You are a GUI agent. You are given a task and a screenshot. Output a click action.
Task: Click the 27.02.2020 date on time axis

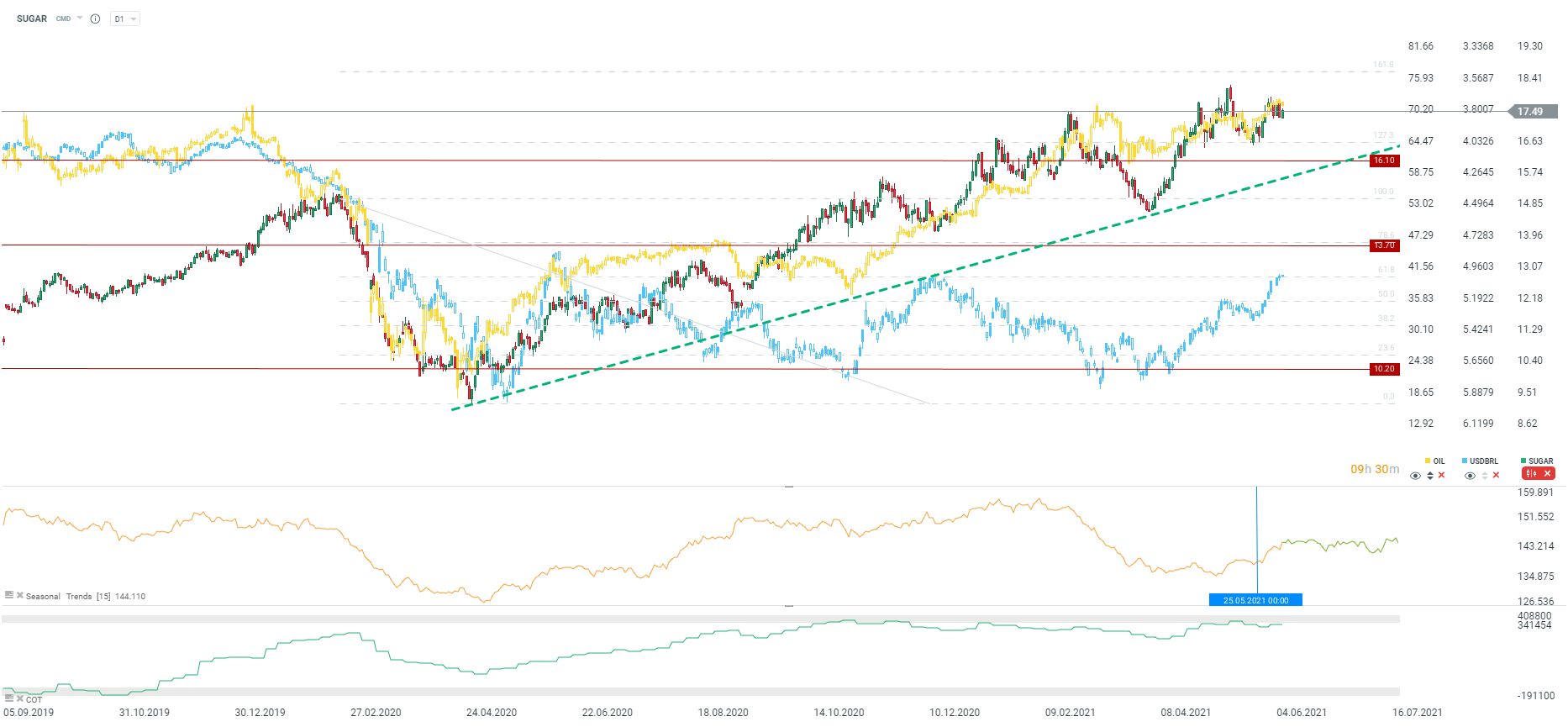pyautogui.click(x=376, y=713)
